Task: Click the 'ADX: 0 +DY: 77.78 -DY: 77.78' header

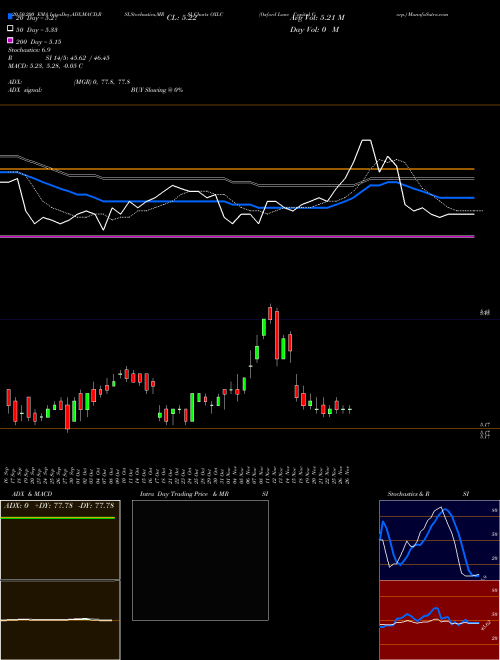Action: click(x=59, y=506)
